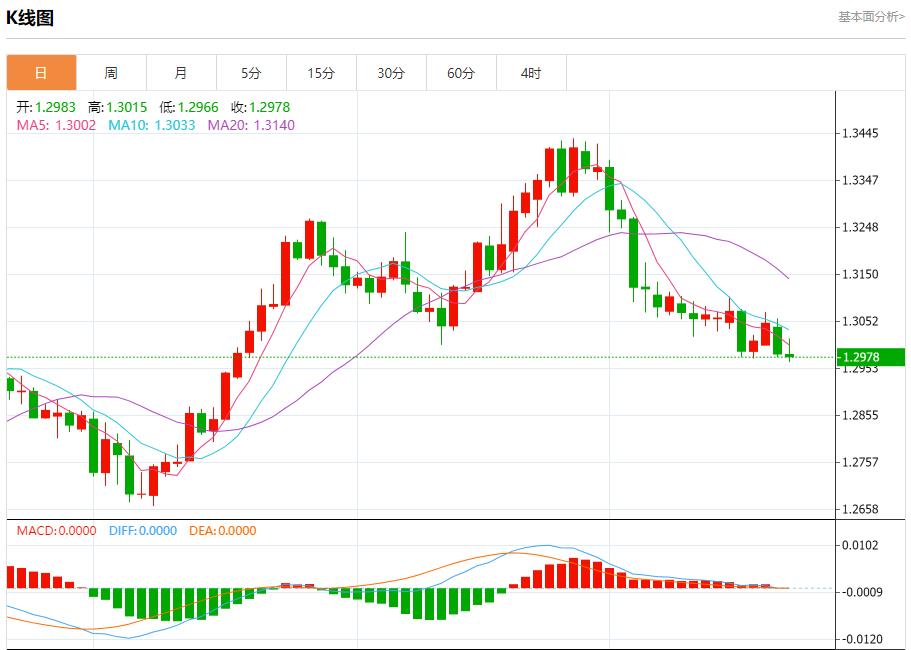Viewport: 911px width, 650px height.
Task: Click the DIFF value label
Action: 142,531
